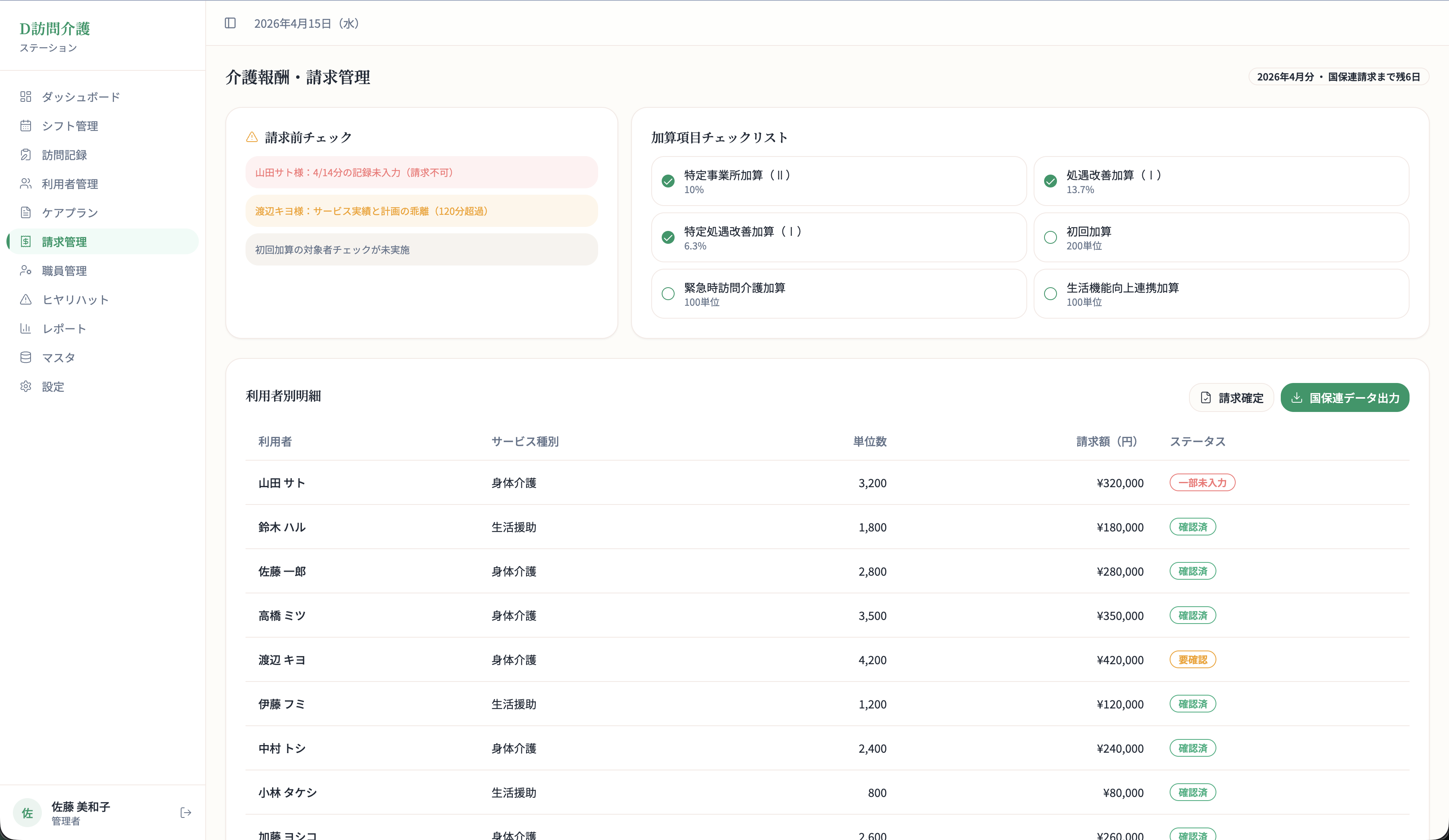This screenshot has height=840, width=1449.
Task: Click the 国保連データ出力 button
Action: (1344, 397)
